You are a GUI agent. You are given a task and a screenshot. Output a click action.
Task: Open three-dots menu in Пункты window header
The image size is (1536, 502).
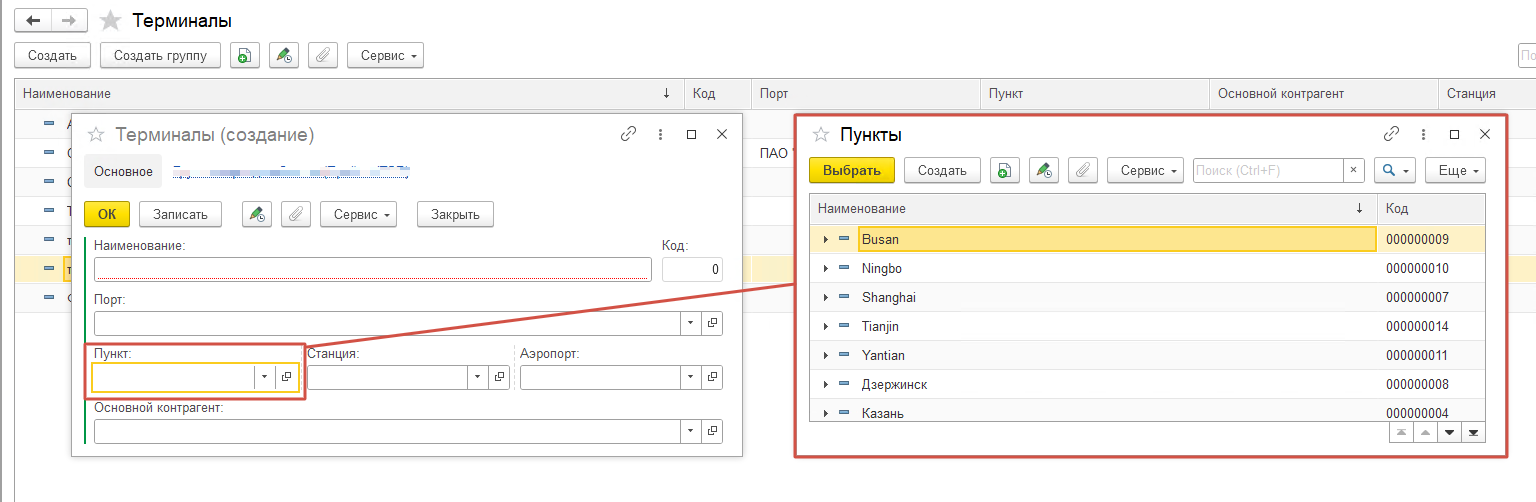point(1423,134)
